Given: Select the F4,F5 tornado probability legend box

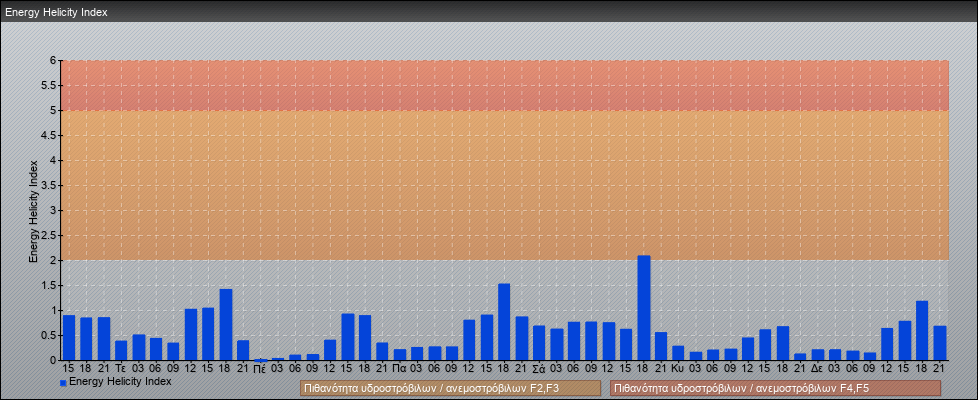Looking at the screenshot, I should click(x=775, y=388).
